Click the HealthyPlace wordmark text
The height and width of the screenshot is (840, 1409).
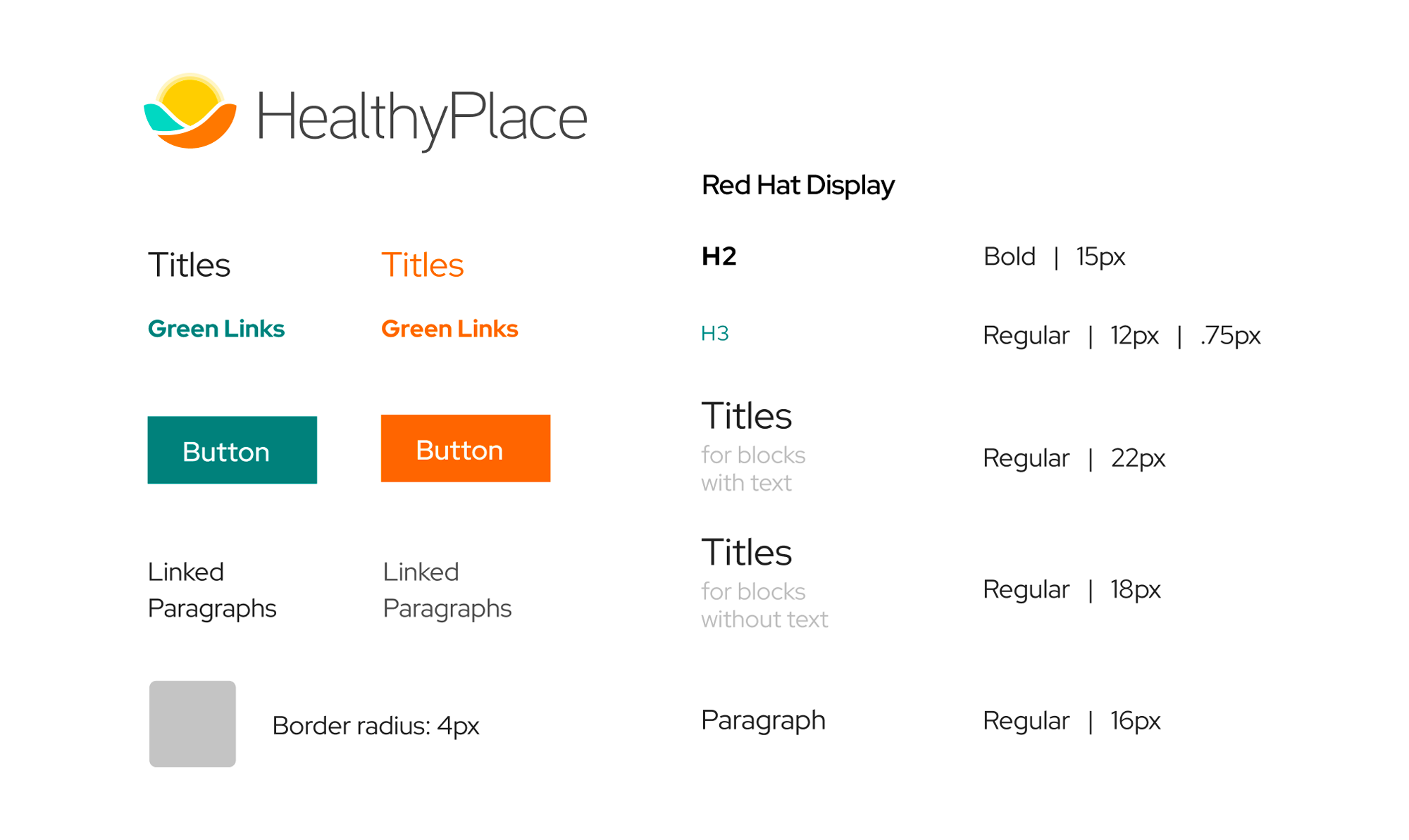click(422, 118)
